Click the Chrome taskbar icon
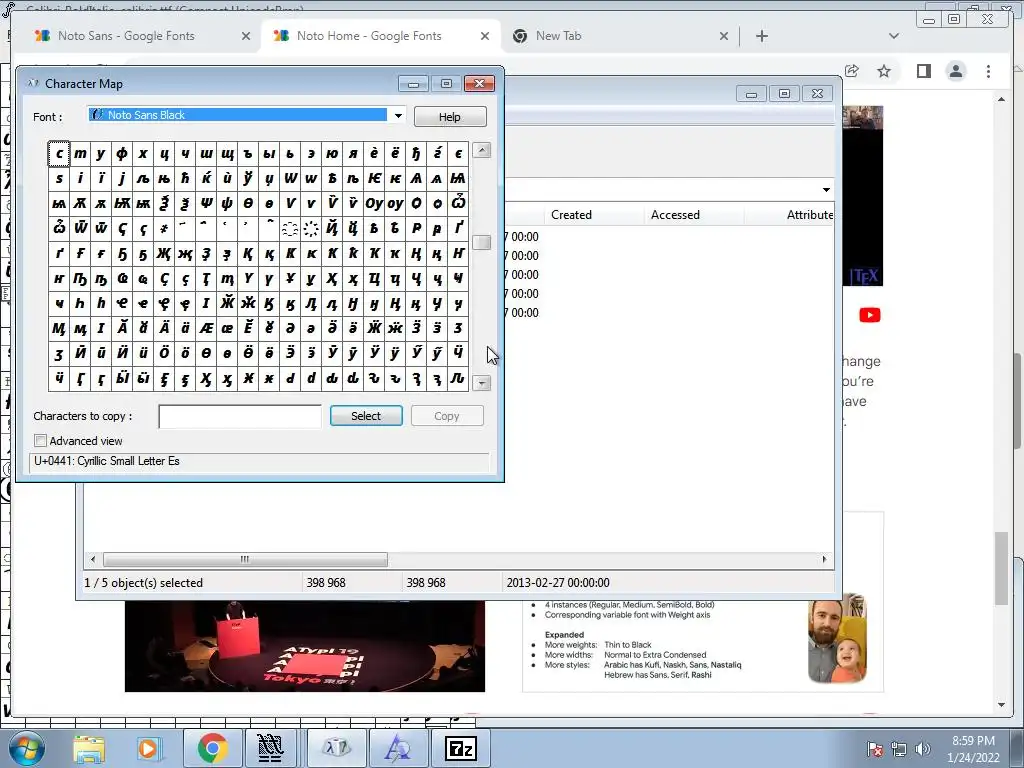 click(x=212, y=748)
